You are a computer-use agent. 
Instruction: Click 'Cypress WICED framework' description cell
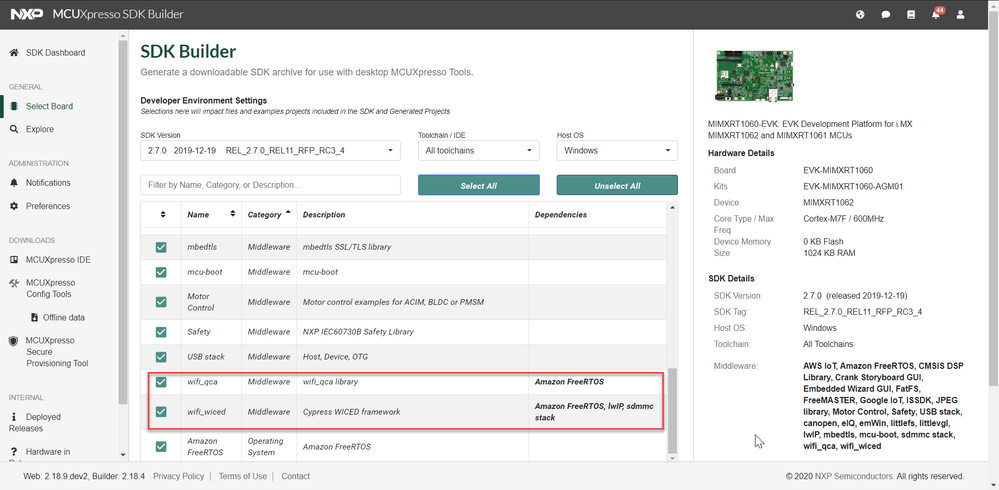pos(352,412)
